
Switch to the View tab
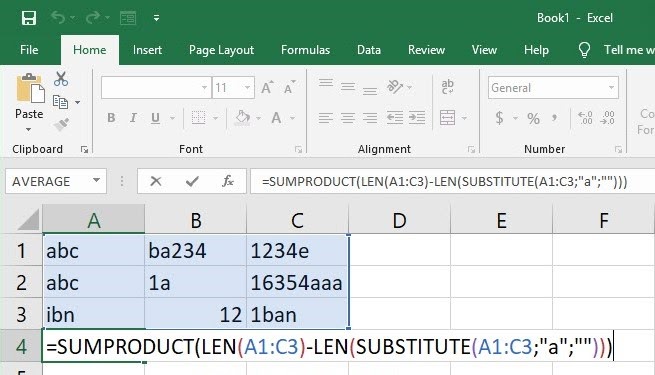coord(484,50)
